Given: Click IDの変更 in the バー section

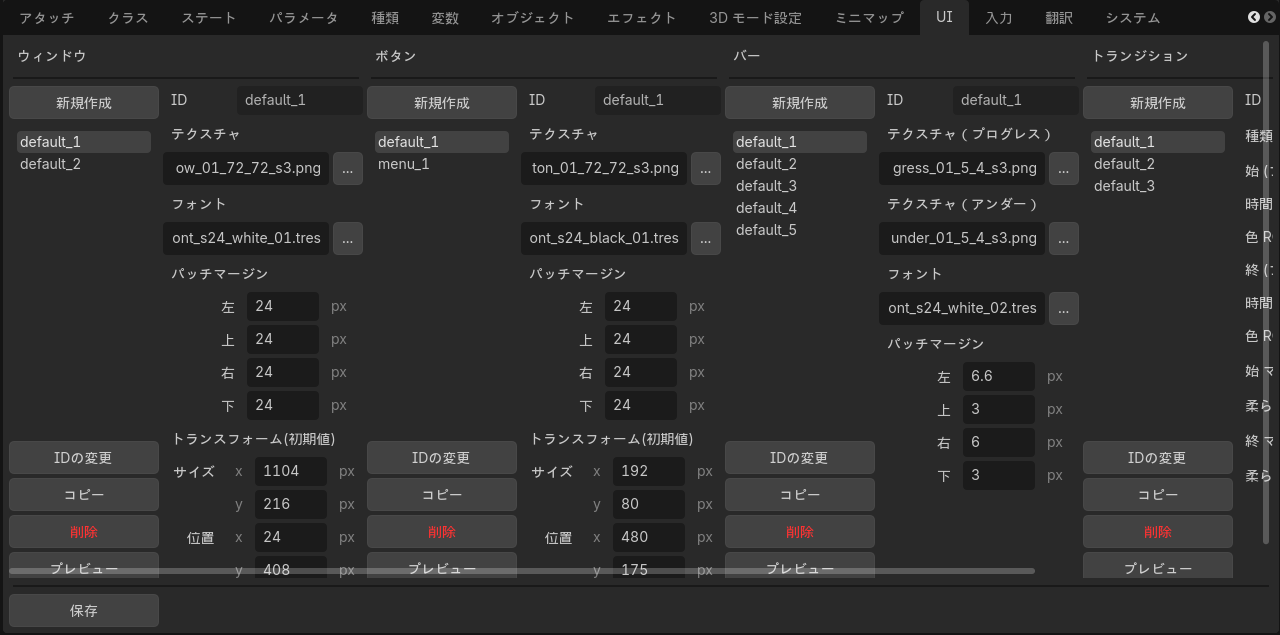Looking at the screenshot, I should tap(800, 458).
